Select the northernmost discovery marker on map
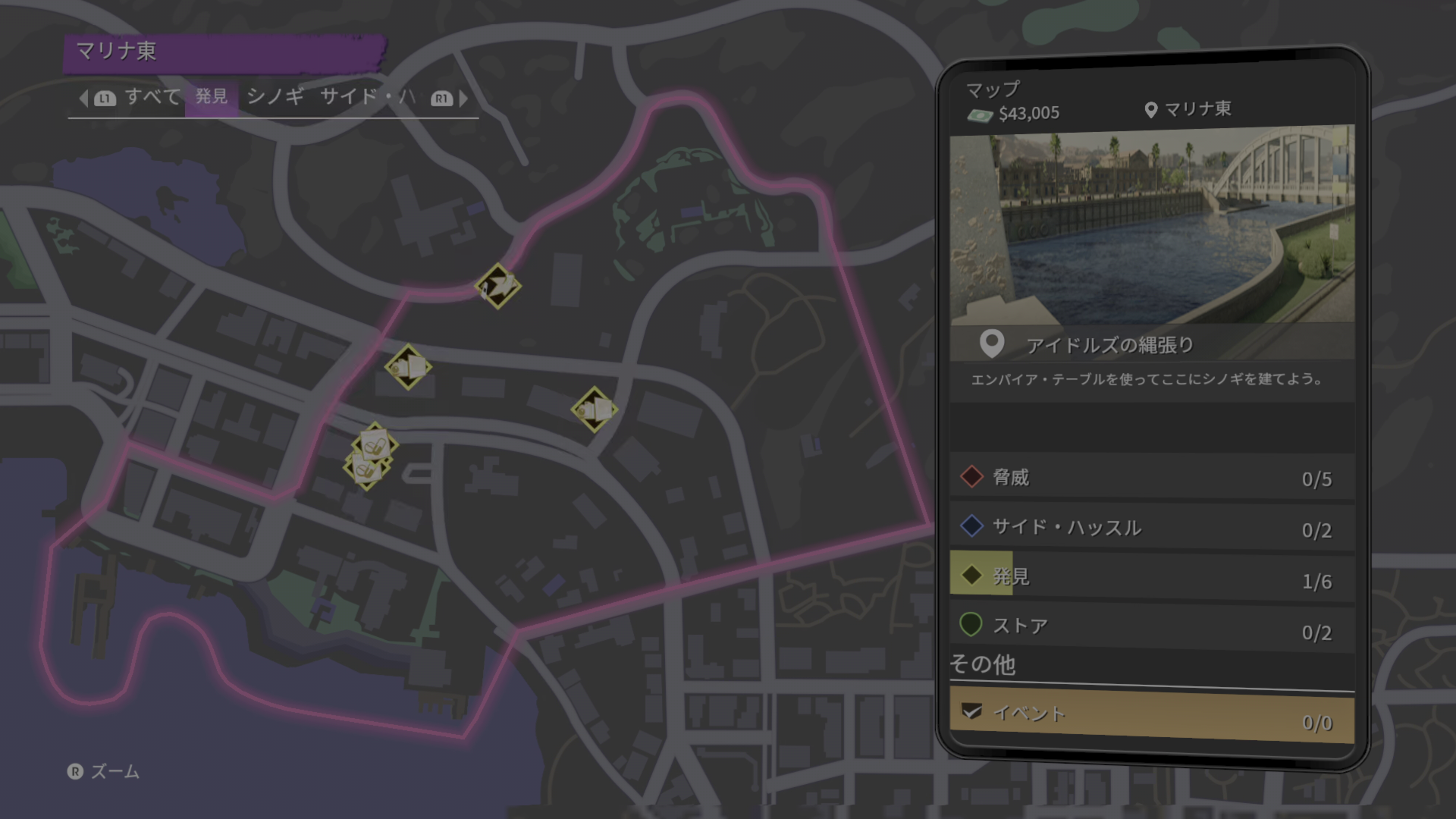The width and height of the screenshot is (1456, 819). click(498, 286)
